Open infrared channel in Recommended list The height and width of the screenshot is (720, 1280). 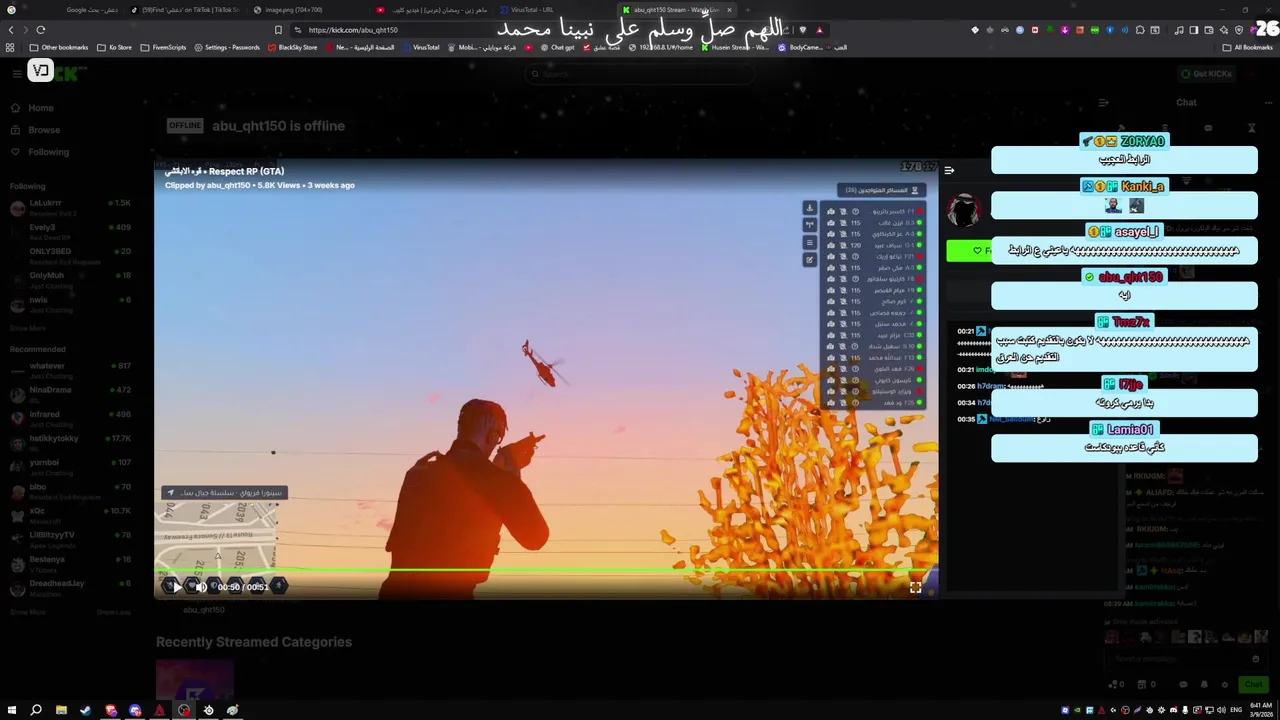(70, 418)
